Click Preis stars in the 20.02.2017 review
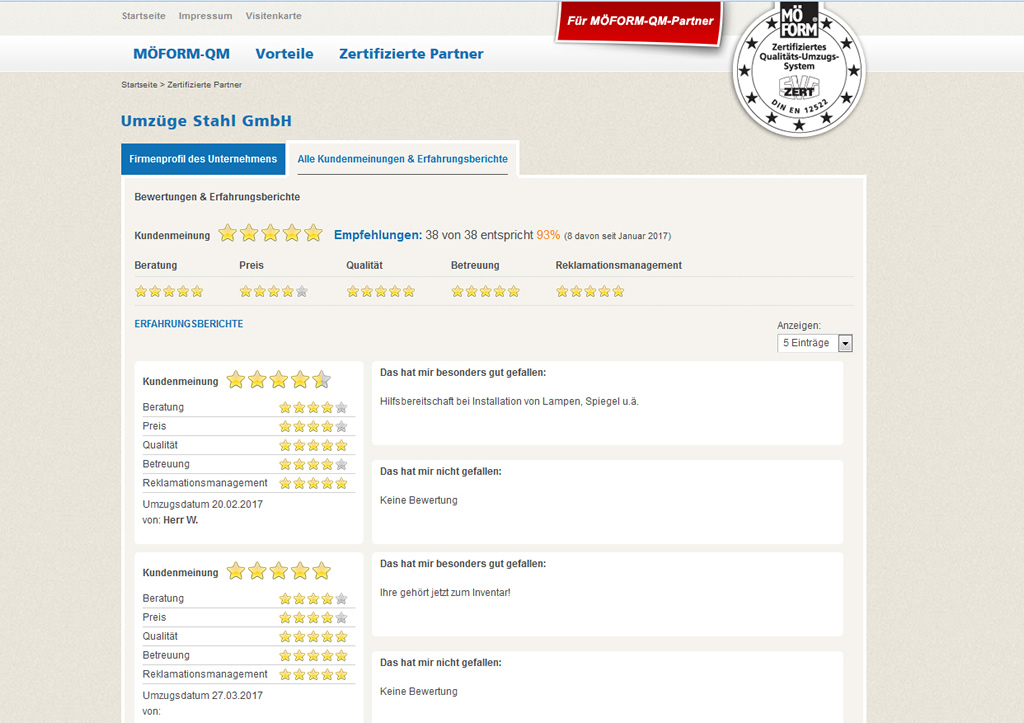Screen dimensions: 1024x723 [x=313, y=426]
